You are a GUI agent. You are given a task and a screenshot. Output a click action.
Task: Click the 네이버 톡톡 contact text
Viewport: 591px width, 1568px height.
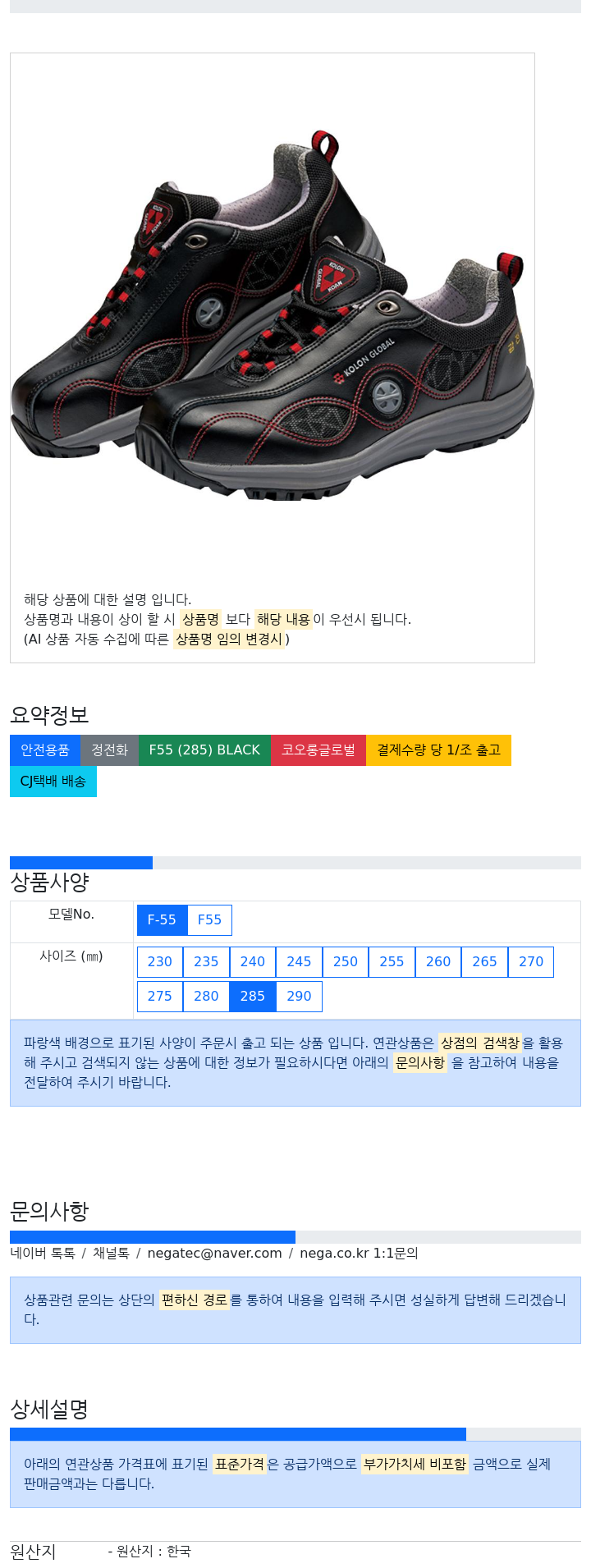43,1253
